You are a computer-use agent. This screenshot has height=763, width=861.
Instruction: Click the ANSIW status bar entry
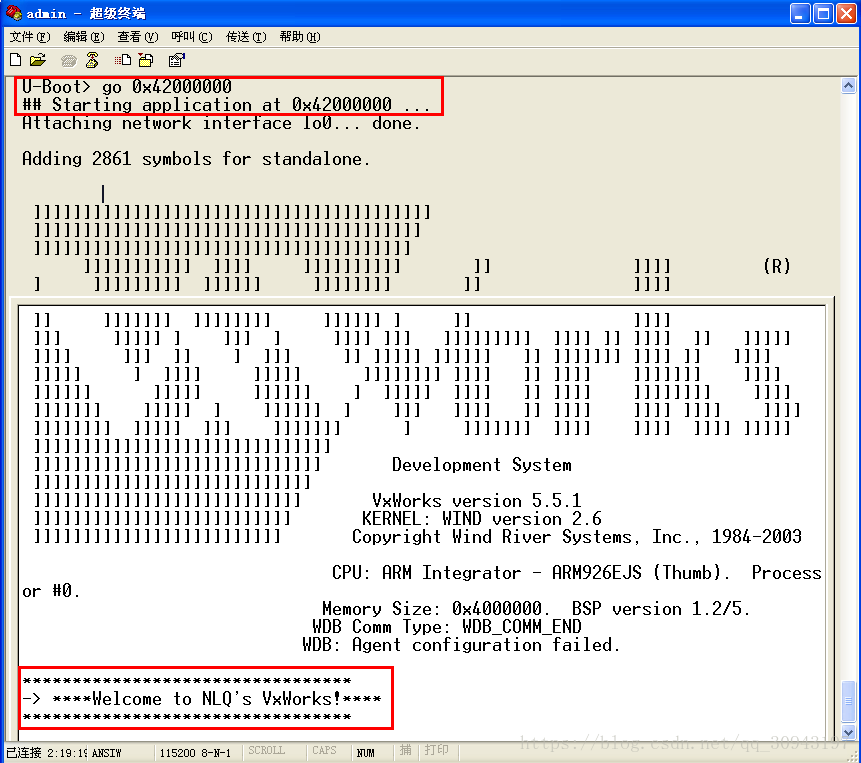click(x=107, y=753)
